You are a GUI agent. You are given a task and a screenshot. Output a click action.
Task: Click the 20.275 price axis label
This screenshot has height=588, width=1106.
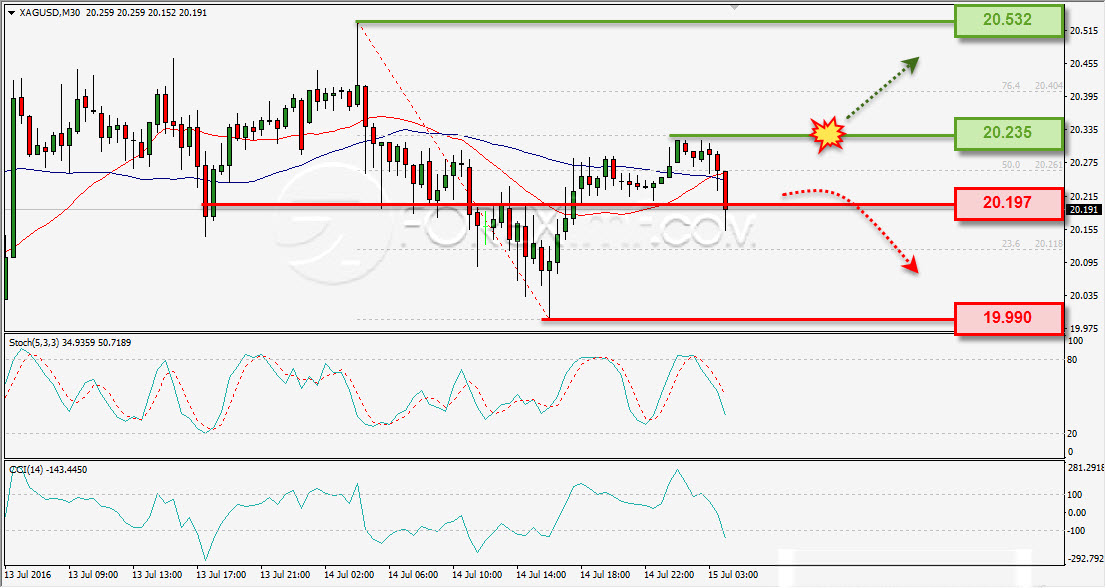pos(1083,163)
